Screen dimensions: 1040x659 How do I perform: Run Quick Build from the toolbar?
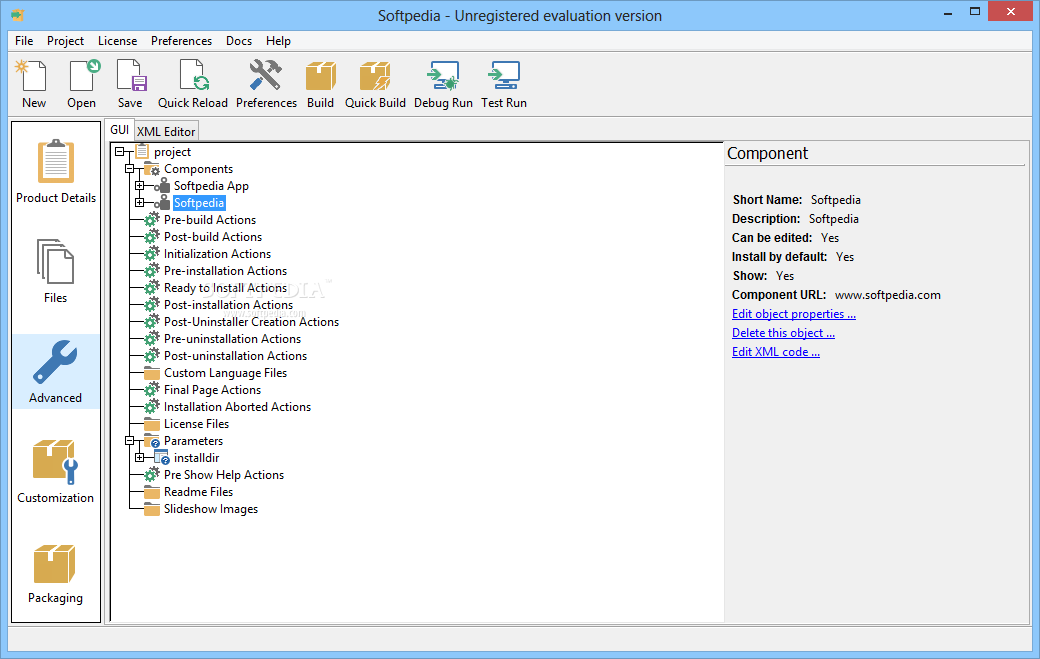click(375, 76)
